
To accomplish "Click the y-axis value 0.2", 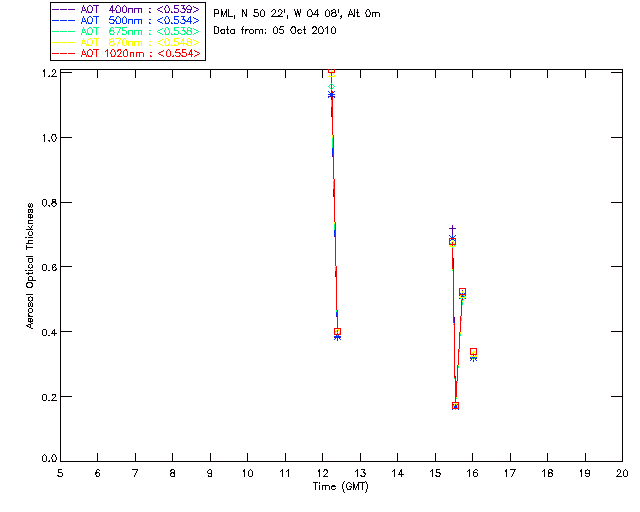I will click(x=49, y=396).
